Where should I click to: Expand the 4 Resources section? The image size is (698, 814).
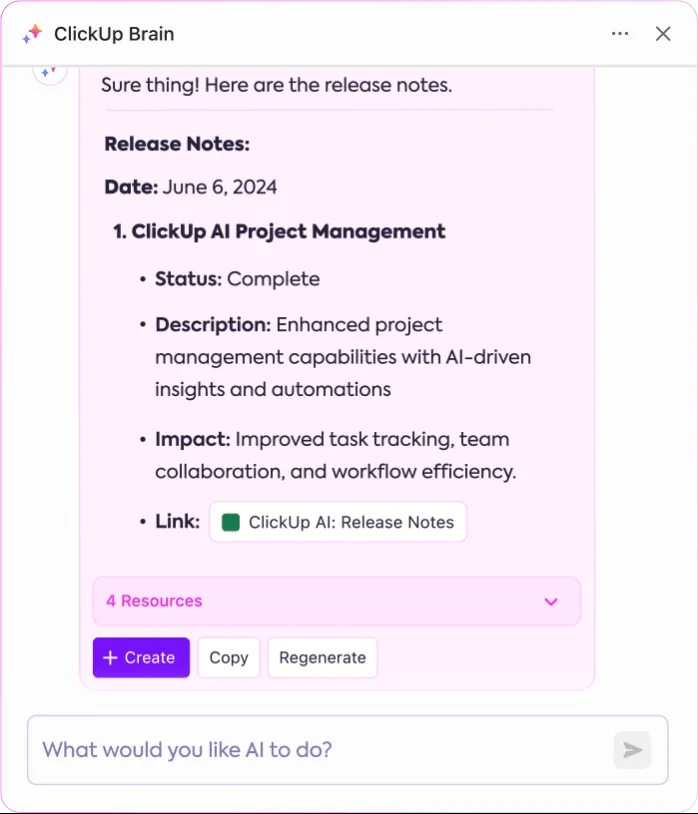pyautogui.click(x=336, y=601)
